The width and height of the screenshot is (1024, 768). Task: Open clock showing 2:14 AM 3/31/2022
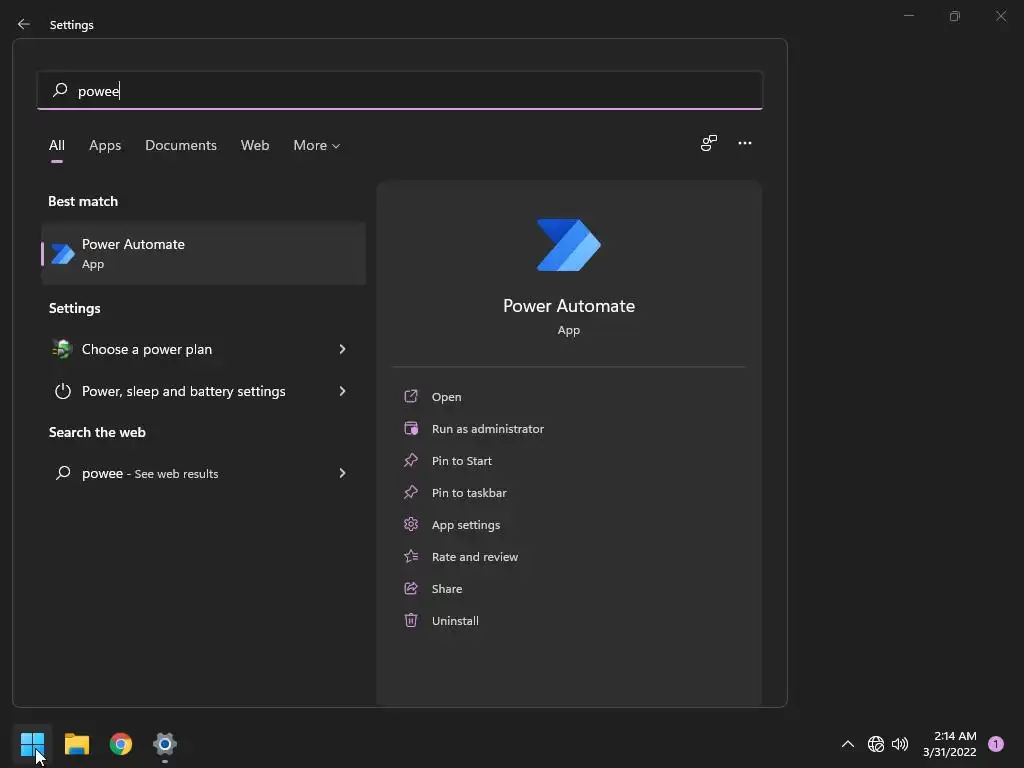click(x=950, y=744)
